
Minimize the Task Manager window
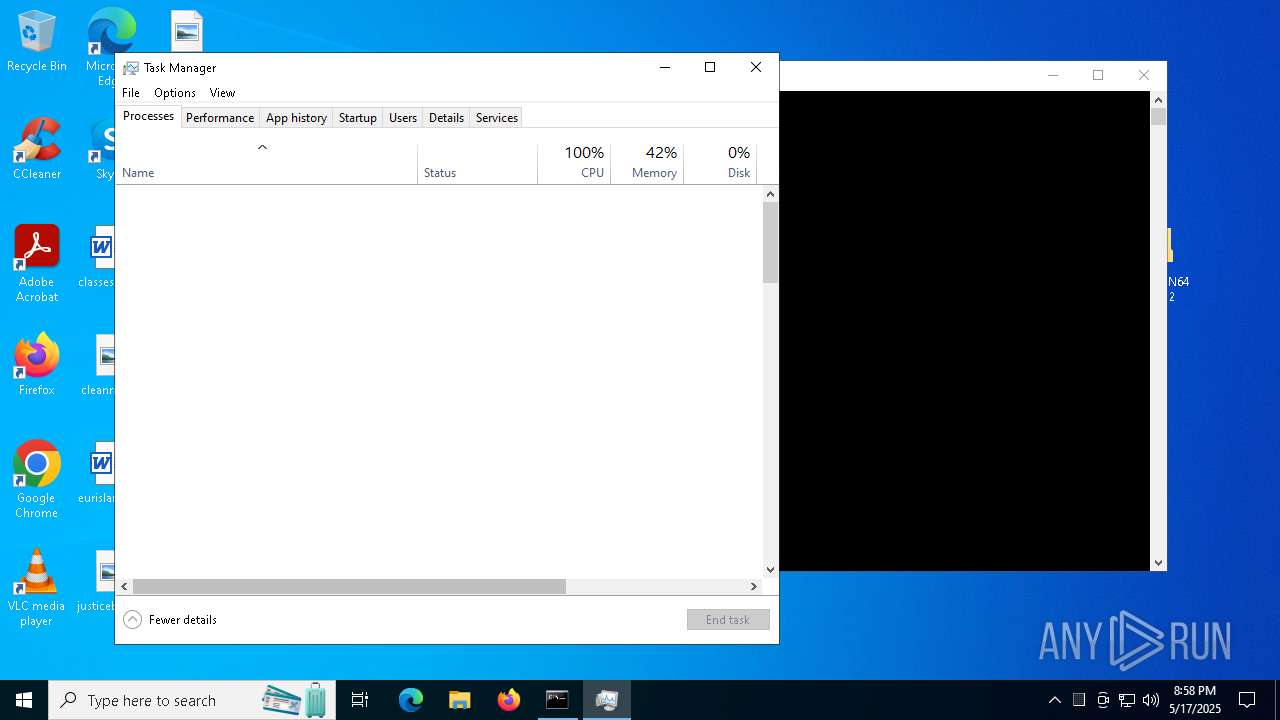click(664, 68)
